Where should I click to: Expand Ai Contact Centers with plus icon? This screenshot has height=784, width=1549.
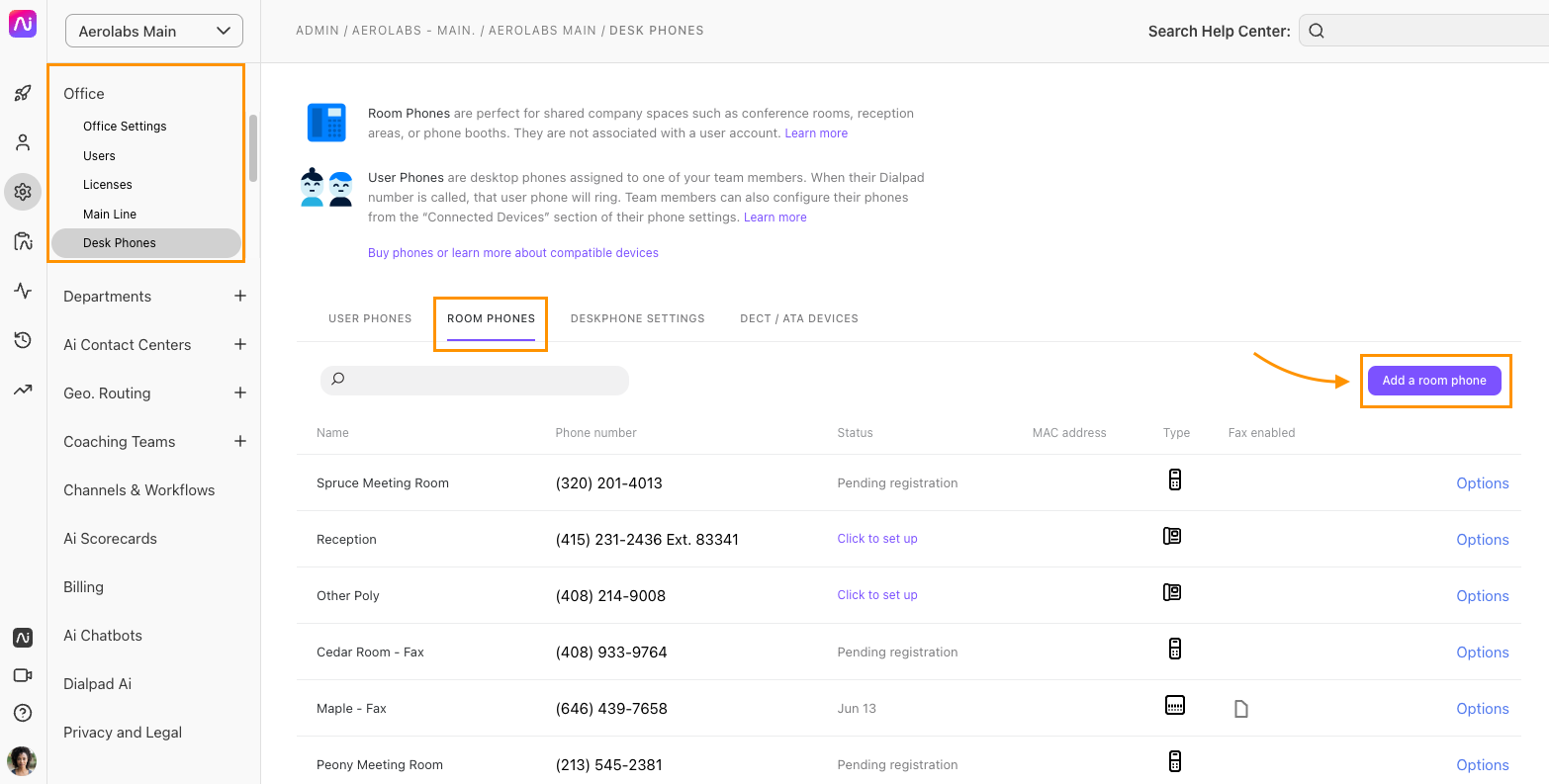point(240,344)
